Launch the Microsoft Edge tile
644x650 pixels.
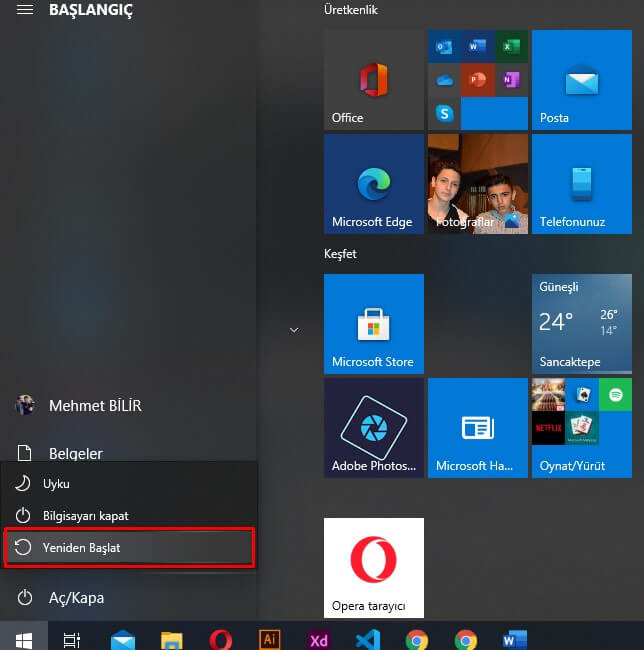point(374,184)
